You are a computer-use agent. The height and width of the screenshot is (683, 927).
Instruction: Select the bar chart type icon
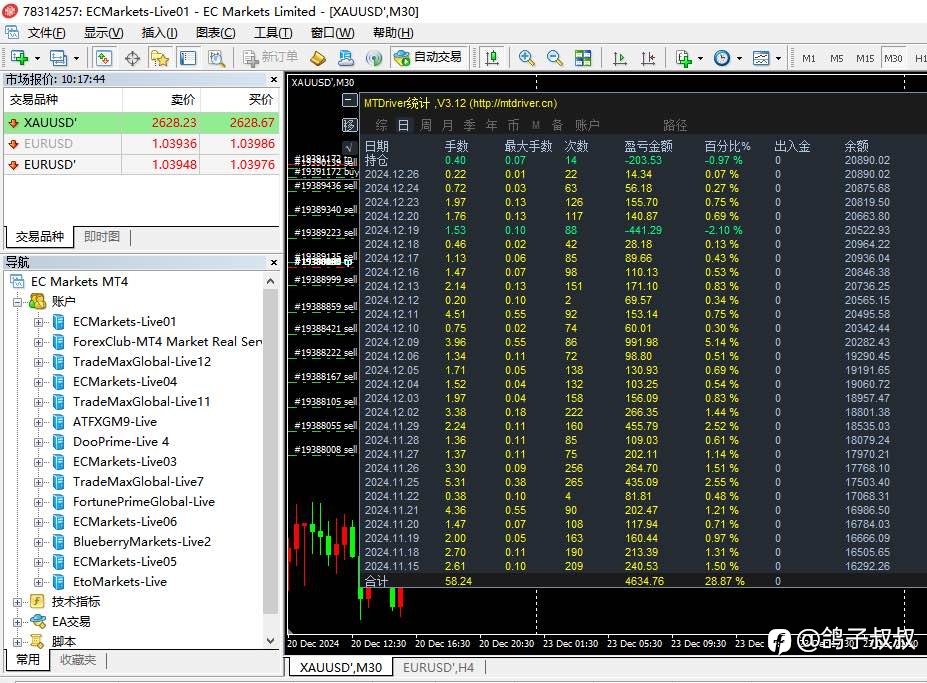(492, 57)
